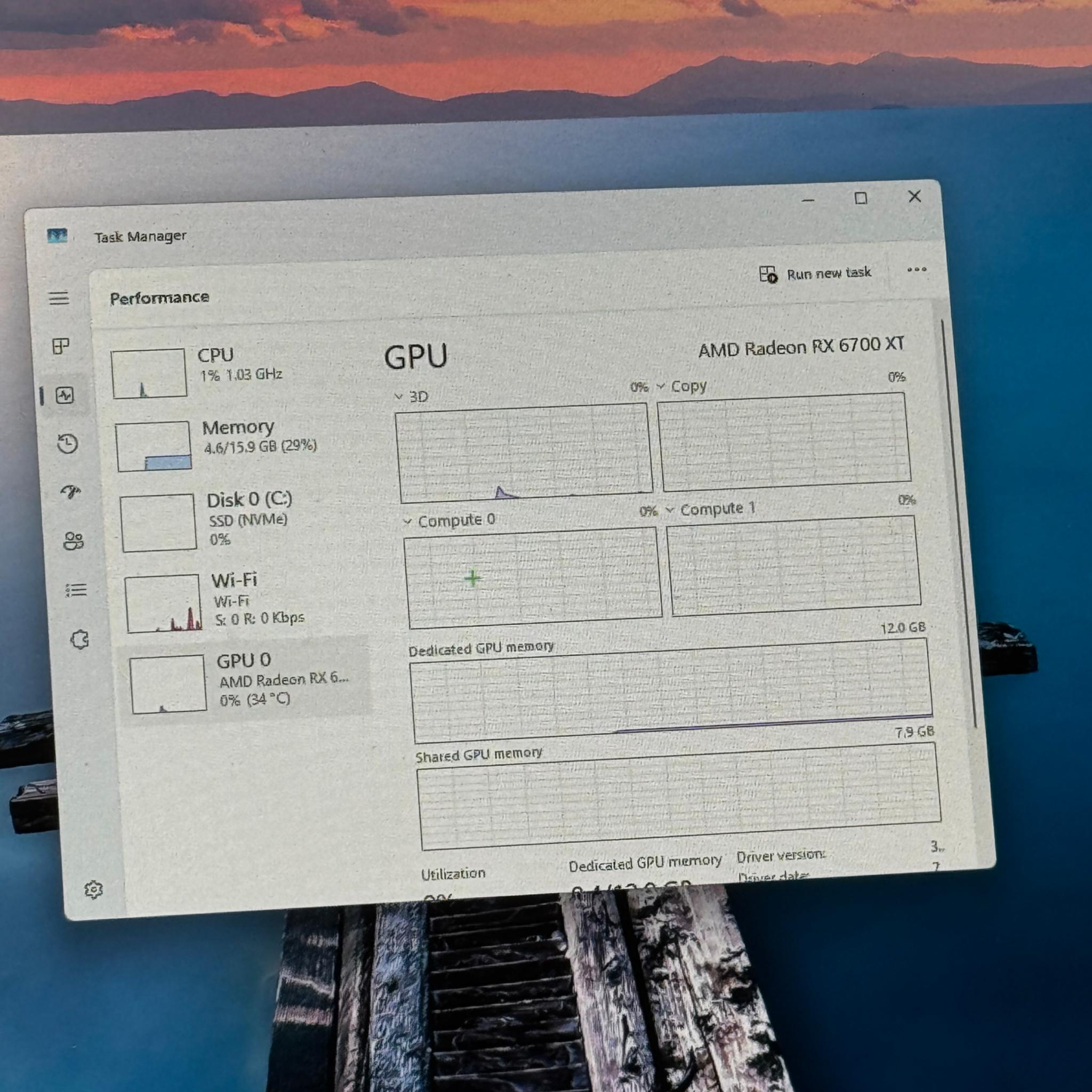Open the Services puzzle icon
The height and width of the screenshot is (1092, 1092).
click(x=79, y=640)
